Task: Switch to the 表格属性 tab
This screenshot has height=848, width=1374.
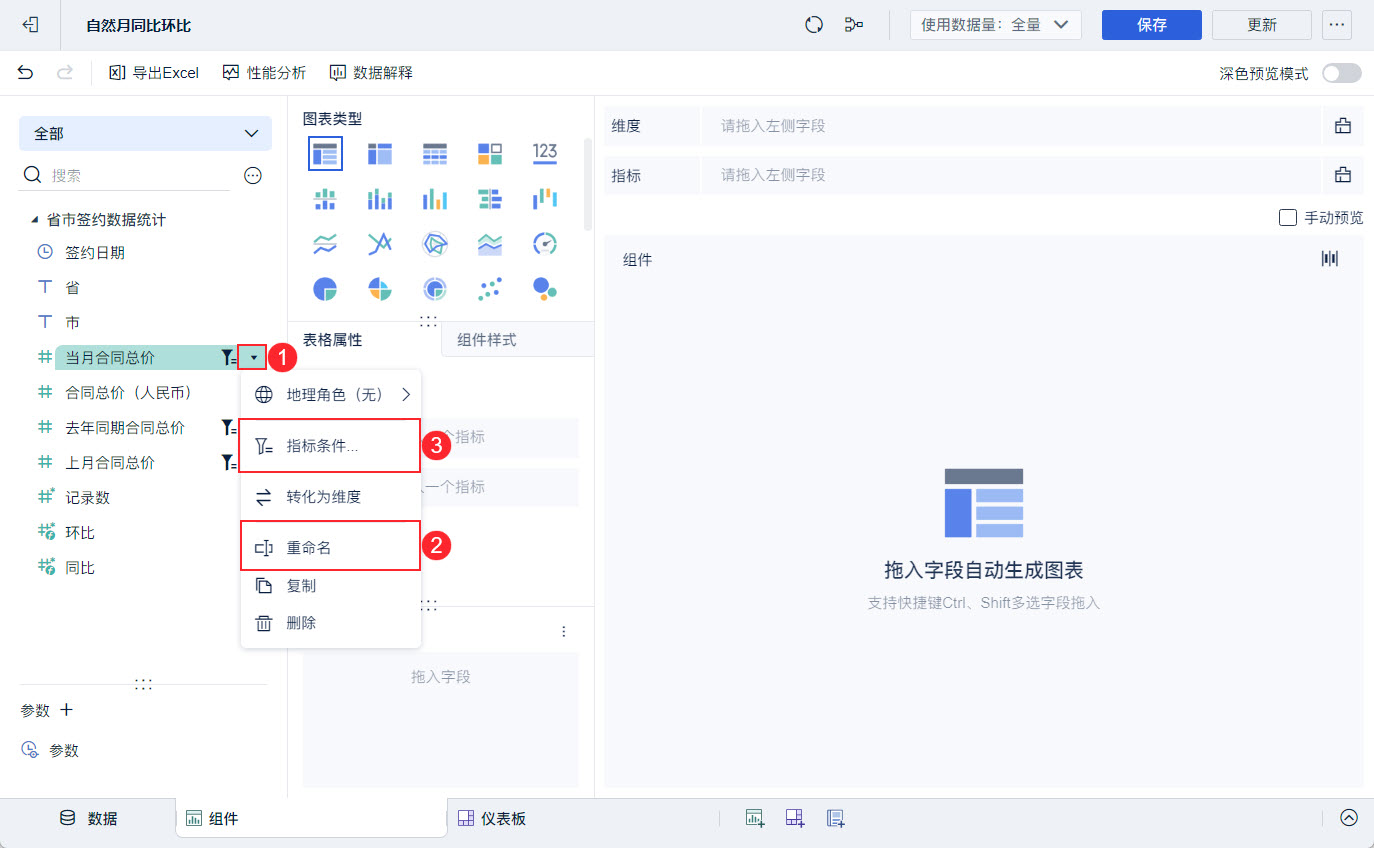Action: 333,340
